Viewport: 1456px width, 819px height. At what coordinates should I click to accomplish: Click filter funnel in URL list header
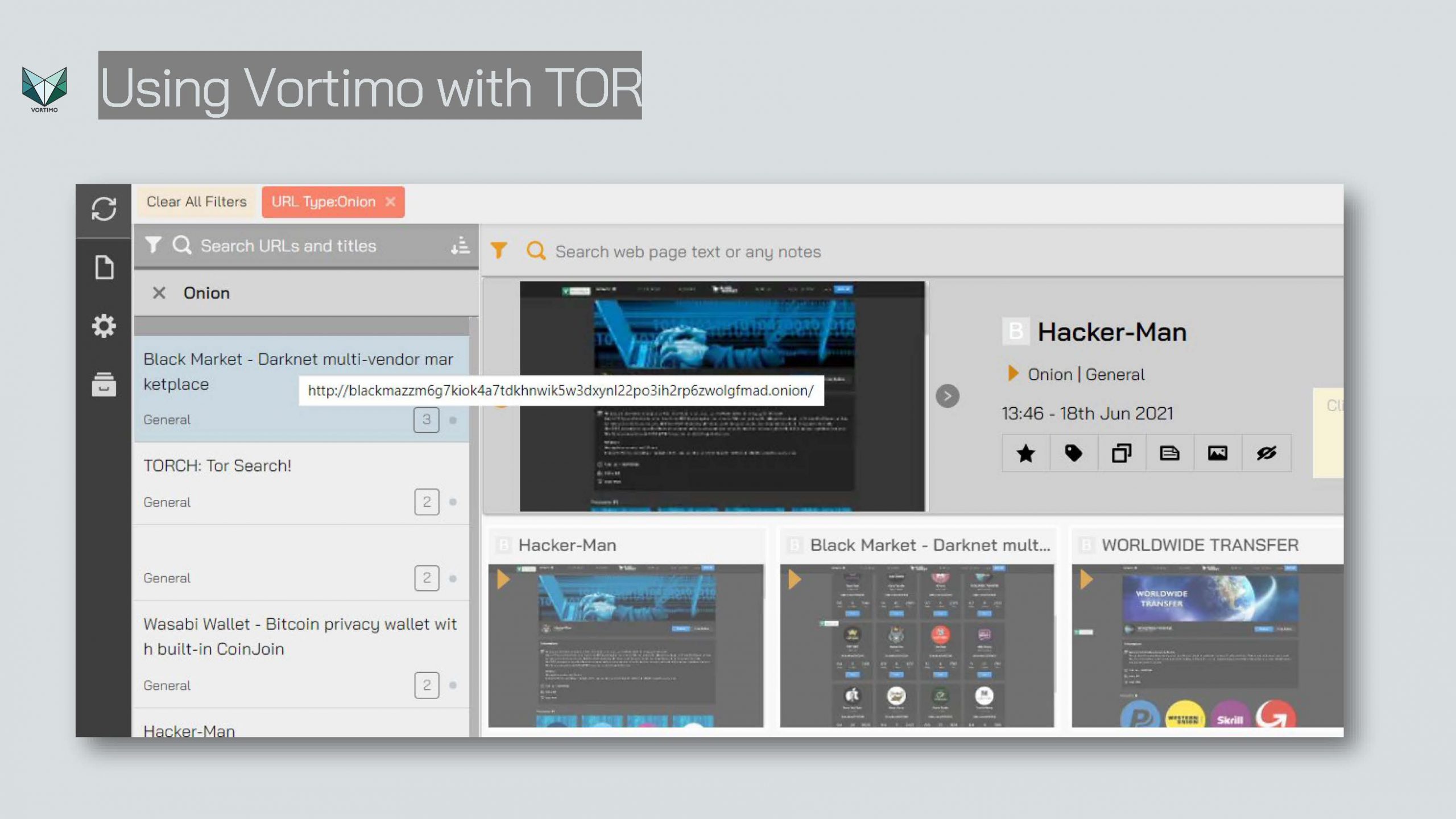pos(153,245)
